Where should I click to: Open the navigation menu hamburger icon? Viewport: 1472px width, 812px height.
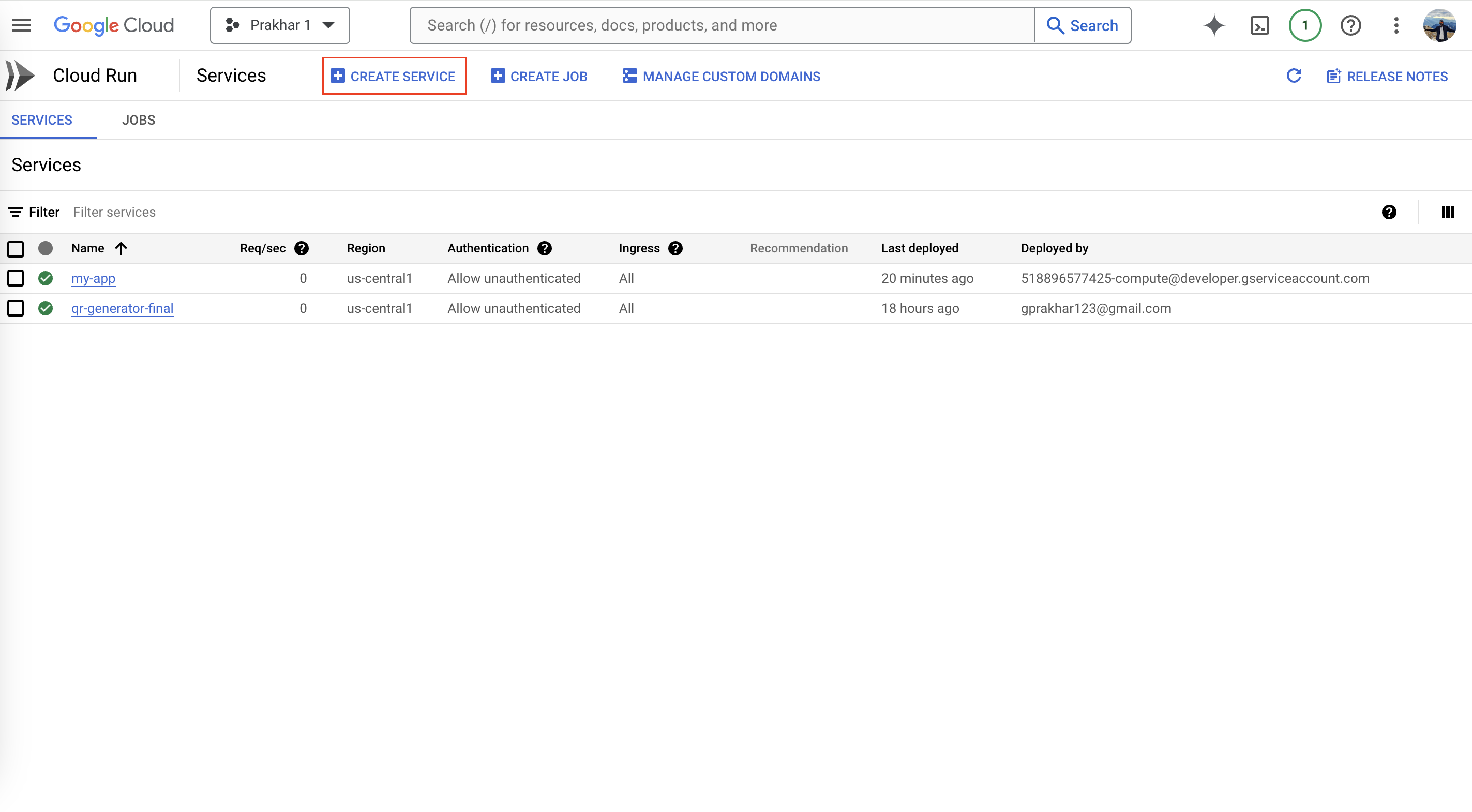(x=21, y=25)
